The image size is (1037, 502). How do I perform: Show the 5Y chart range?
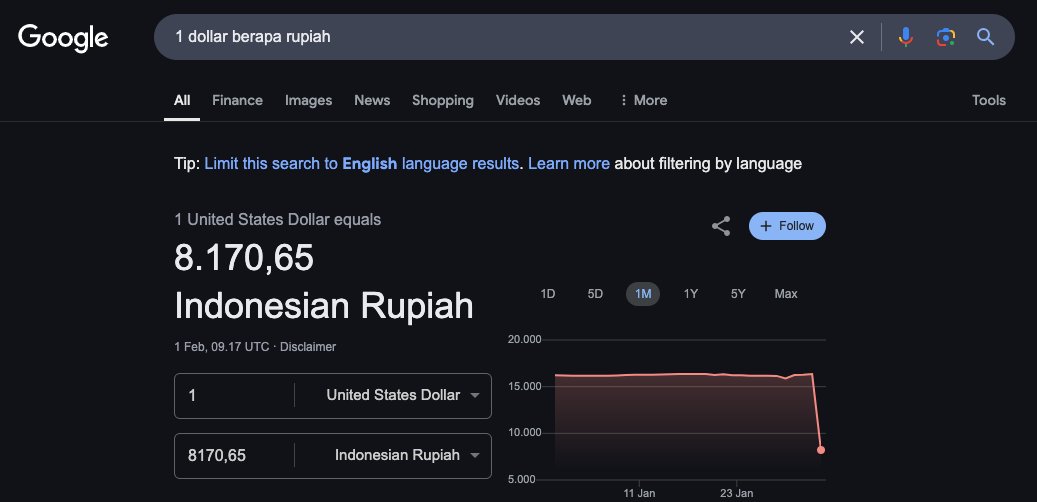coord(738,294)
